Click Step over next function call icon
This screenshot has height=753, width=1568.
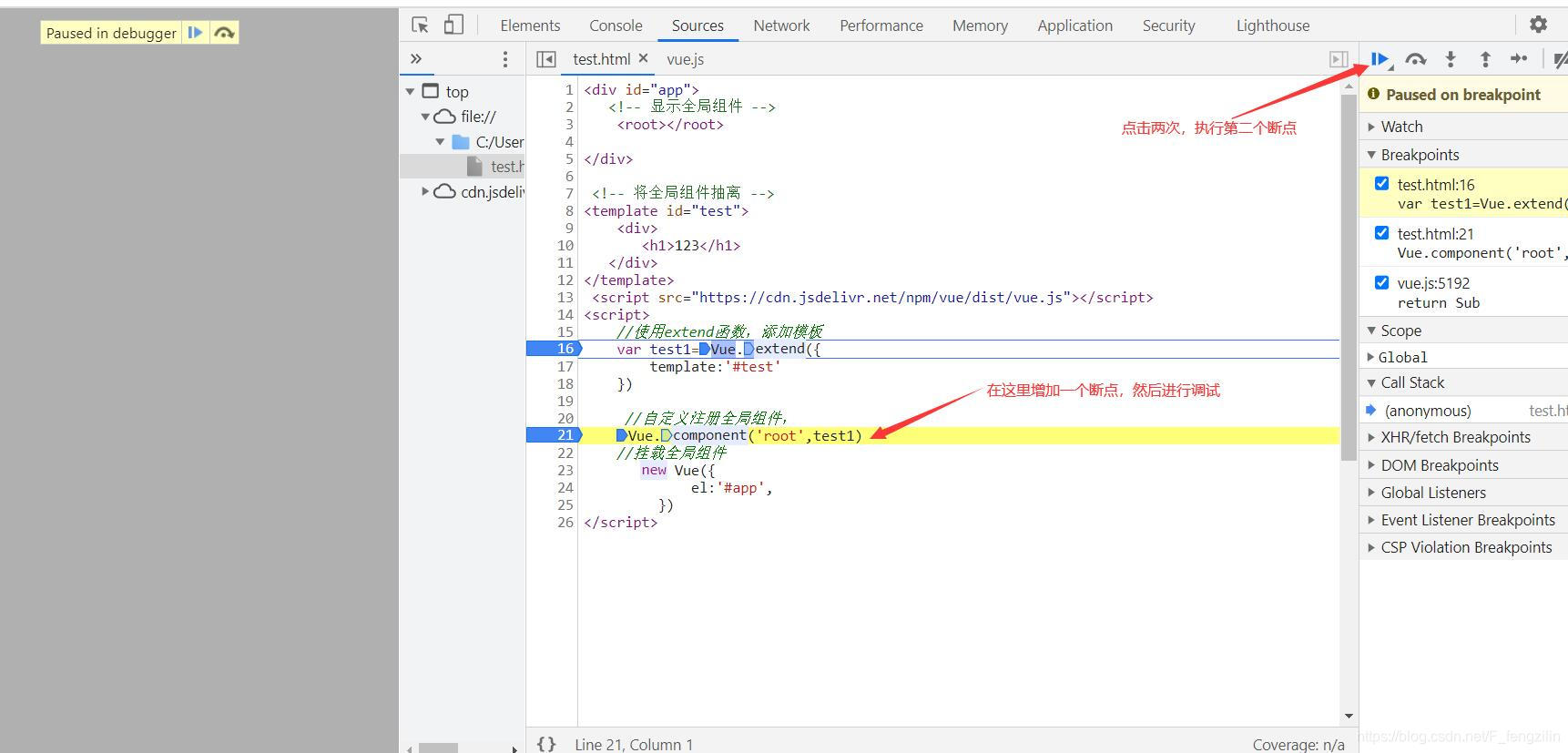click(x=1415, y=59)
